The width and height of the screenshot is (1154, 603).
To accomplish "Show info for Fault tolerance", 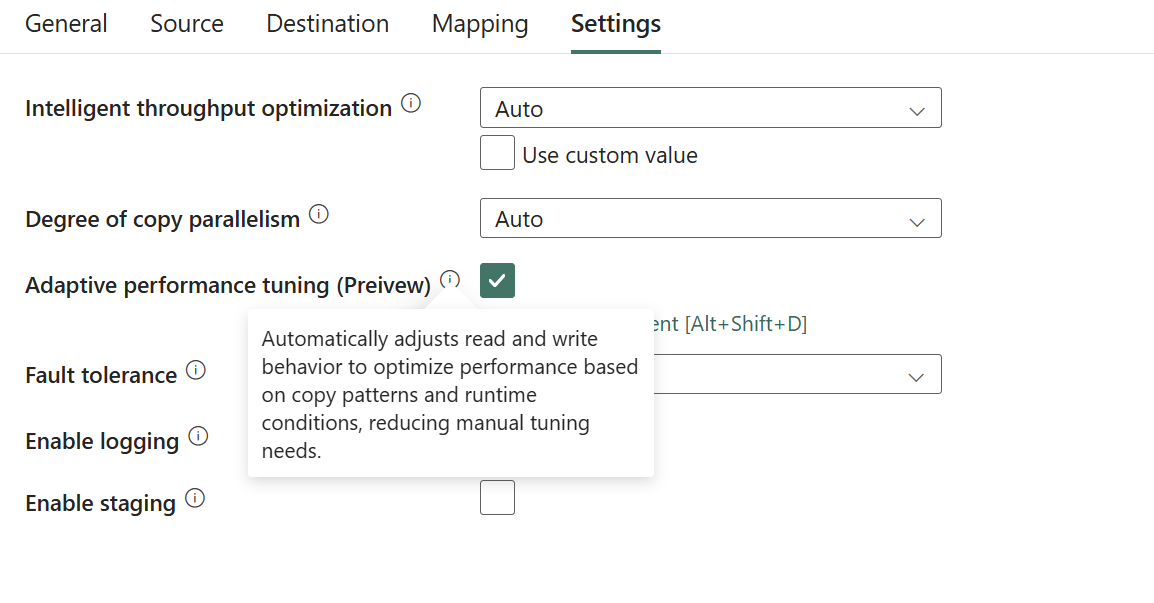I will tap(196, 371).
